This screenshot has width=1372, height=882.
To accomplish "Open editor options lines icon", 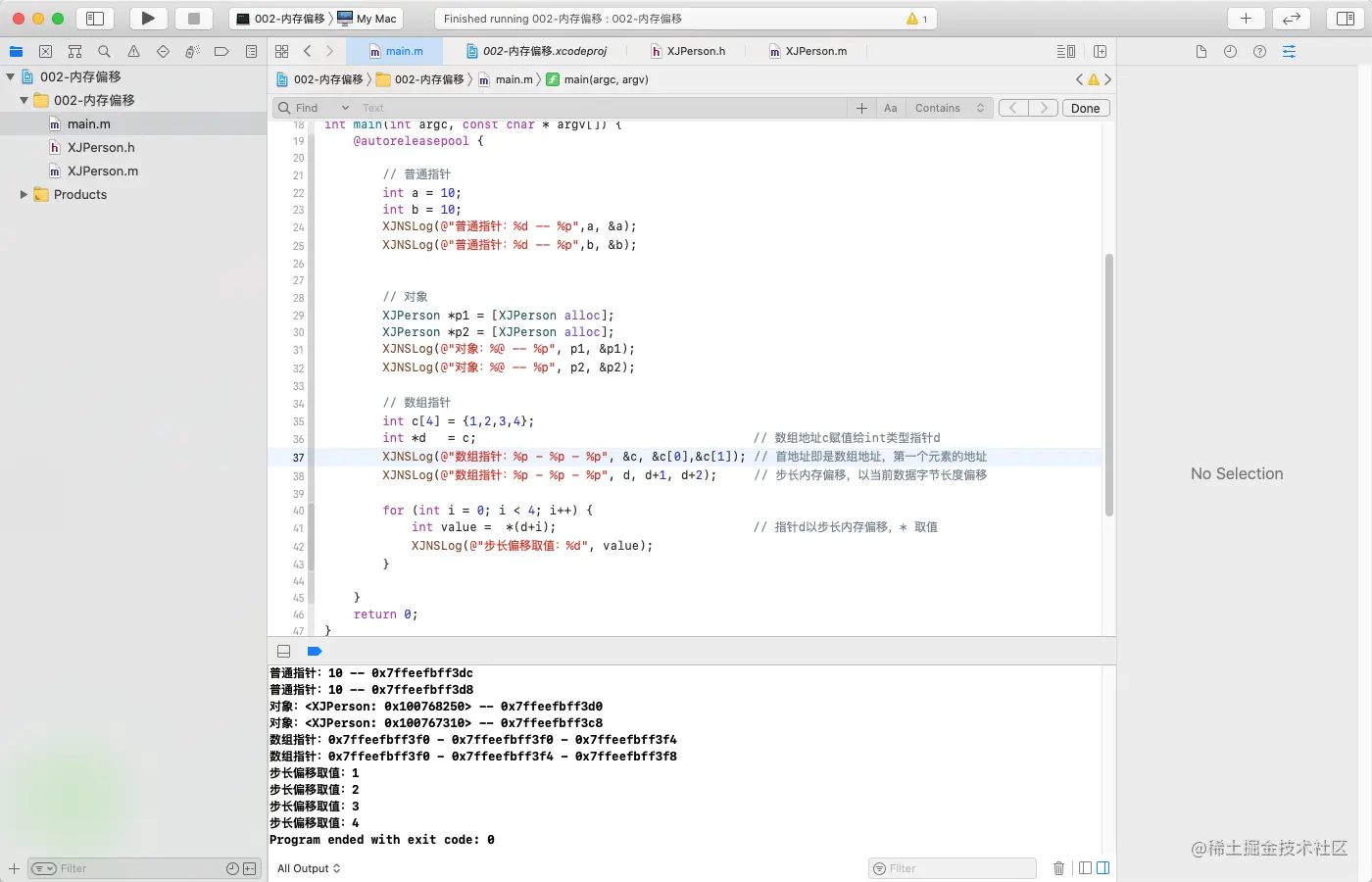I will click(x=1066, y=51).
